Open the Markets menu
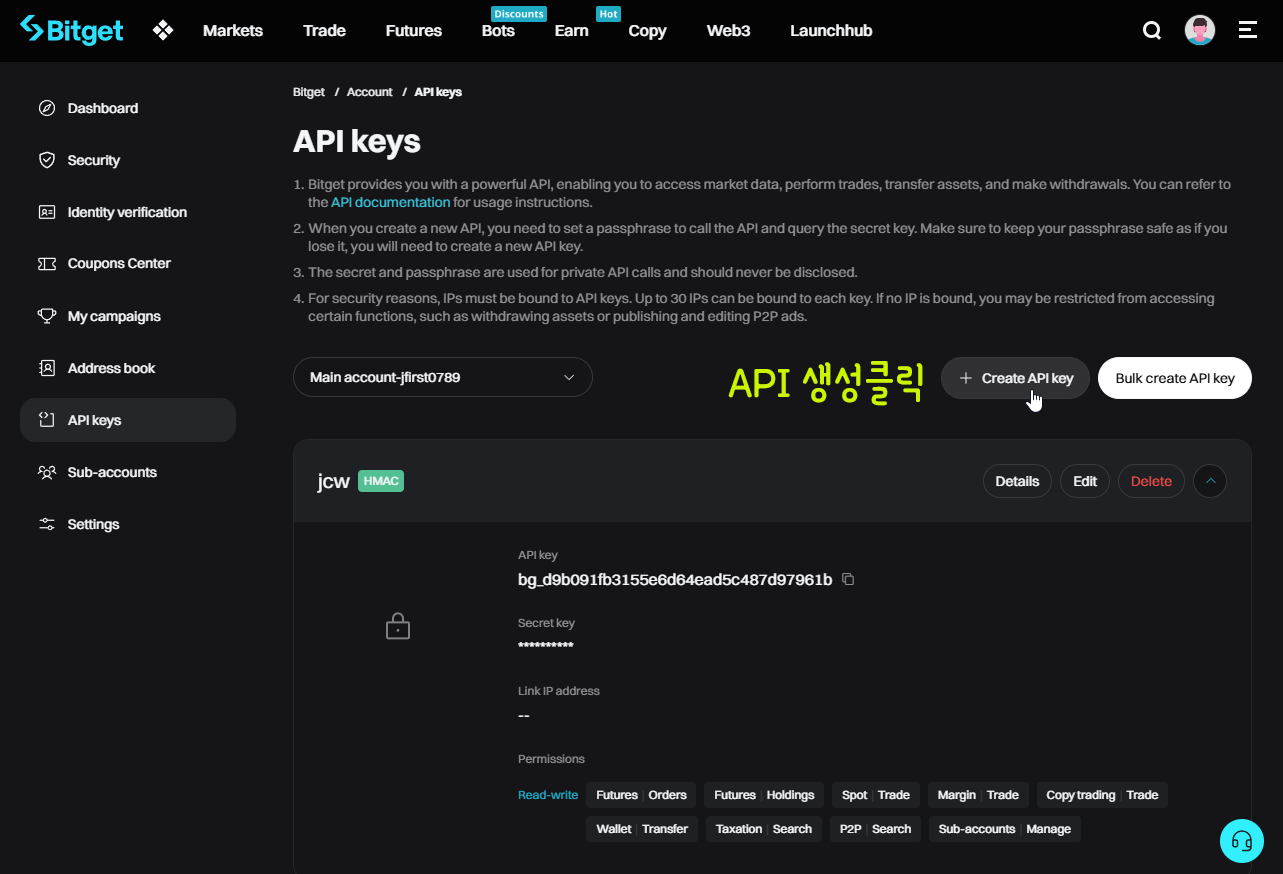Viewport: 1283px width, 874px height. point(233,31)
